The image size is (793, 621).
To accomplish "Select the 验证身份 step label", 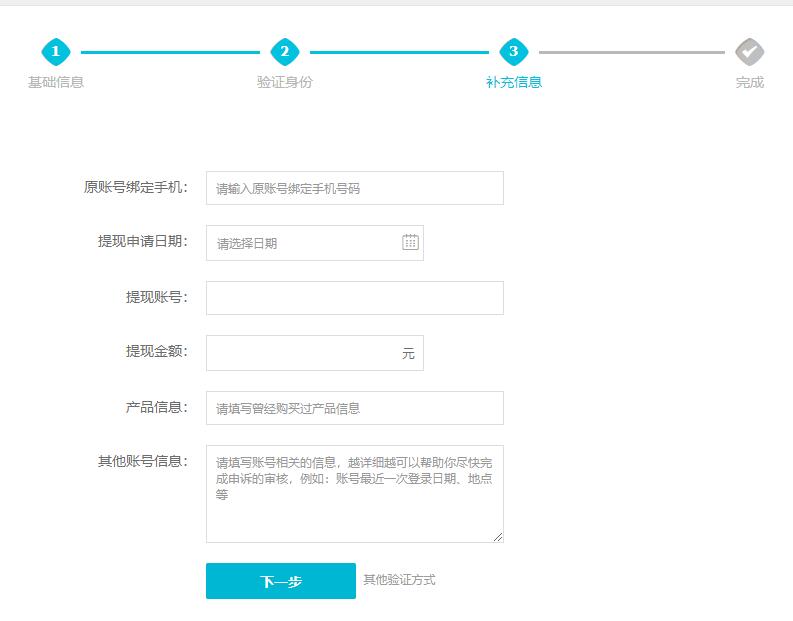I will pyautogui.click(x=285, y=82).
